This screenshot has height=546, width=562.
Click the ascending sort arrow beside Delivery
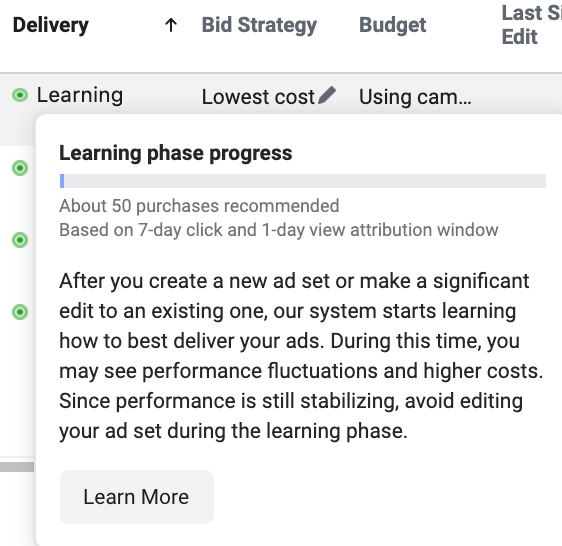(x=171, y=25)
